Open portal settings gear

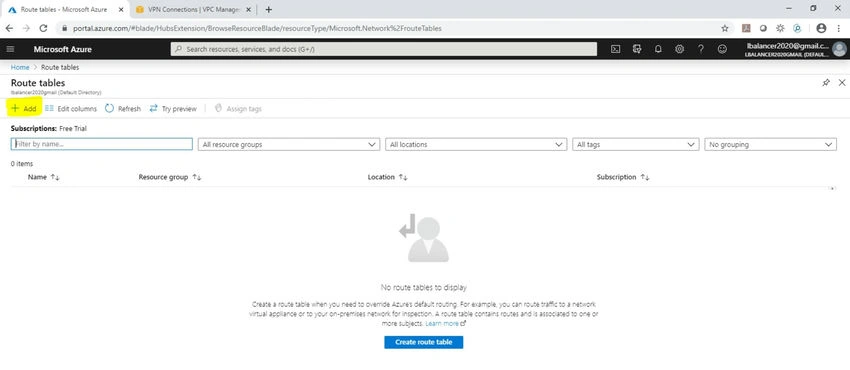pyautogui.click(x=679, y=49)
